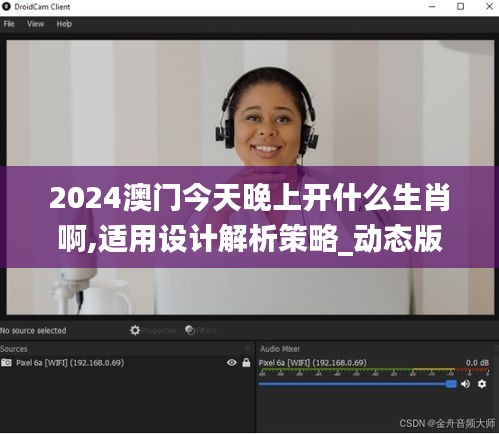Click the Properties gear icon

pyautogui.click(x=135, y=330)
